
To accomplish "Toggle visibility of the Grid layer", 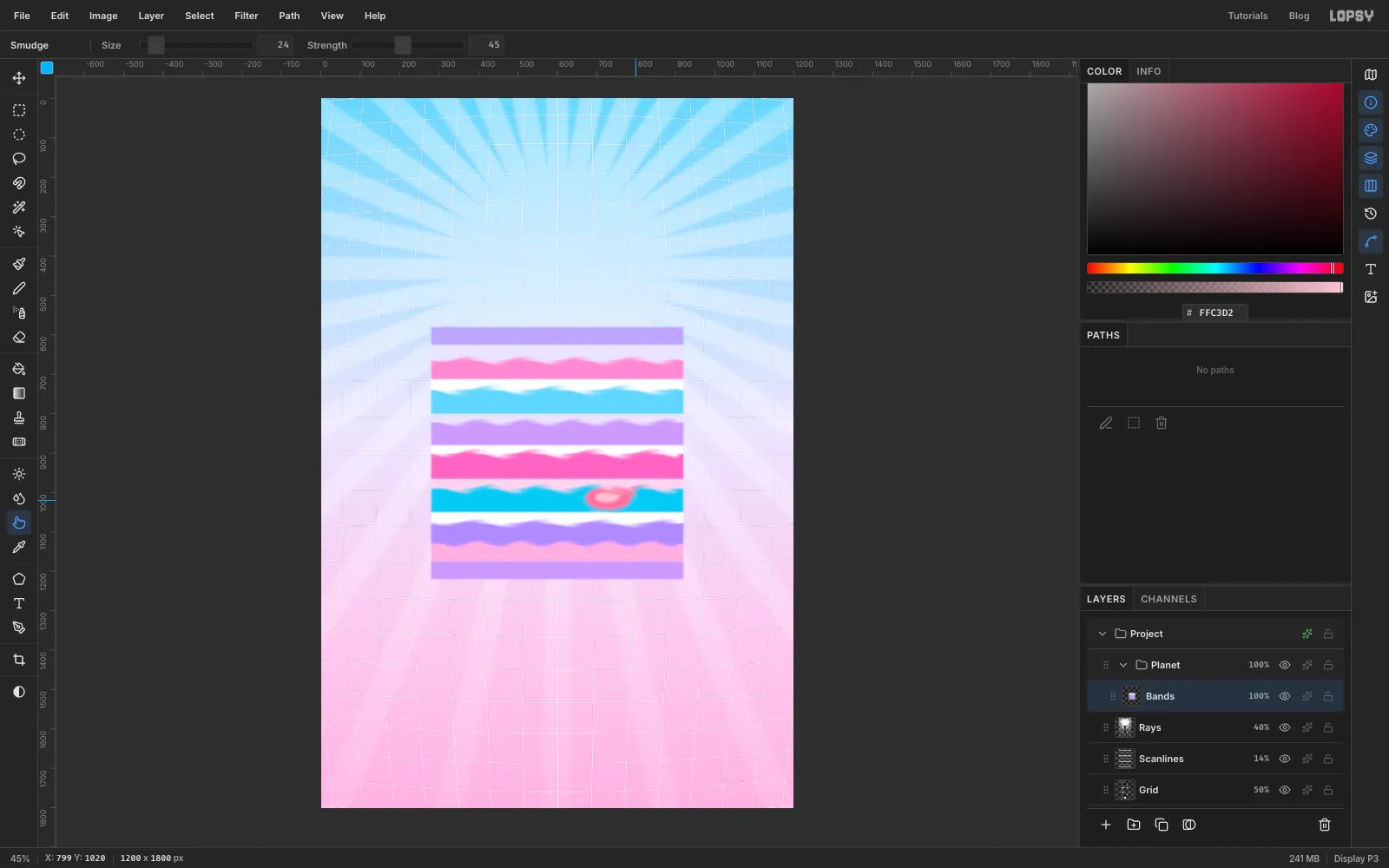I will (x=1285, y=790).
